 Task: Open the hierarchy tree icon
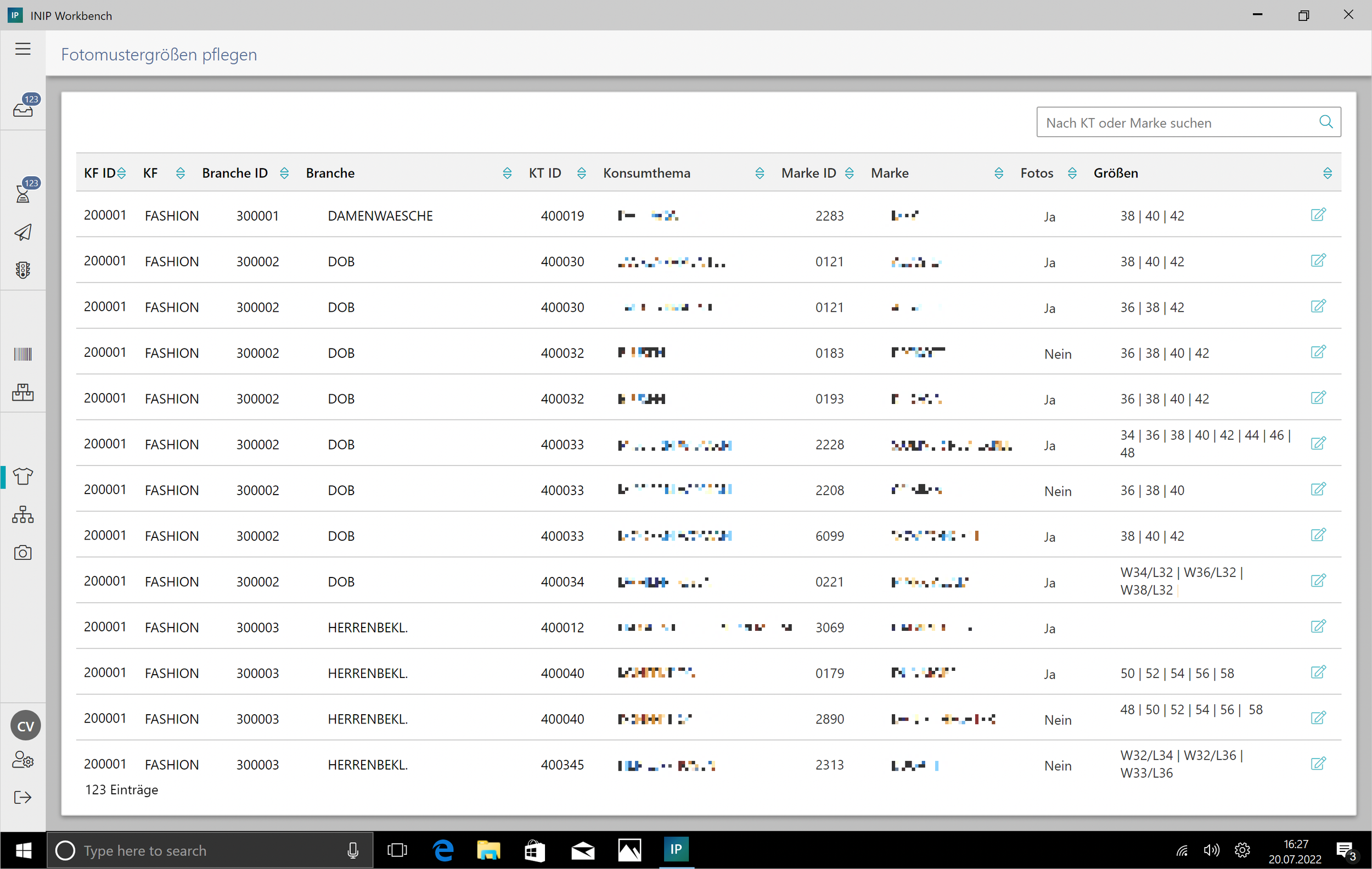point(23,514)
